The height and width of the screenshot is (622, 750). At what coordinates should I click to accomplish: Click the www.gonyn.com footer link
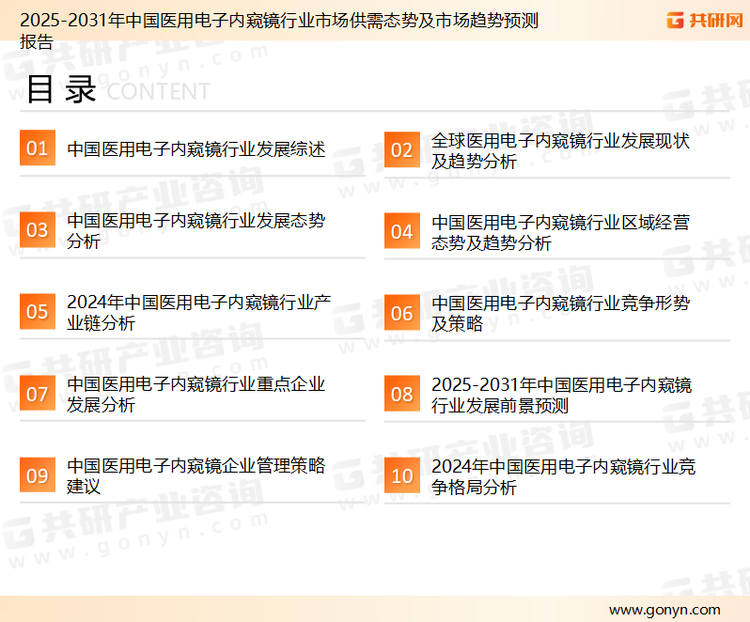664,610
